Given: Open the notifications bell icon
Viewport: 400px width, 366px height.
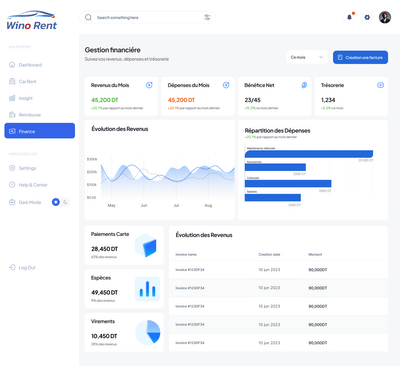Looking at the screenshot, I should point(349,17).
